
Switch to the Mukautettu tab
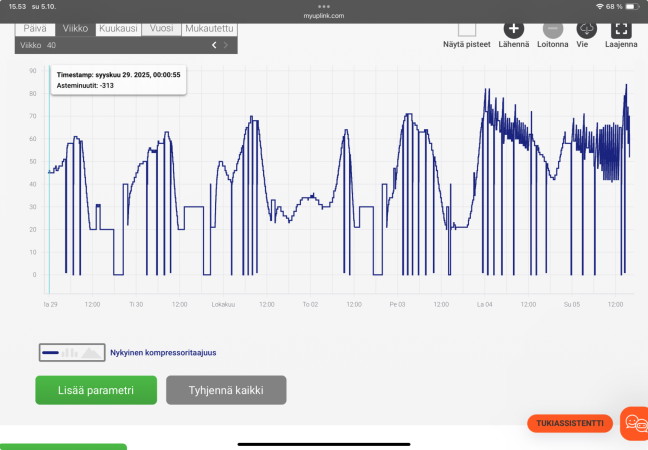(210, 29)
